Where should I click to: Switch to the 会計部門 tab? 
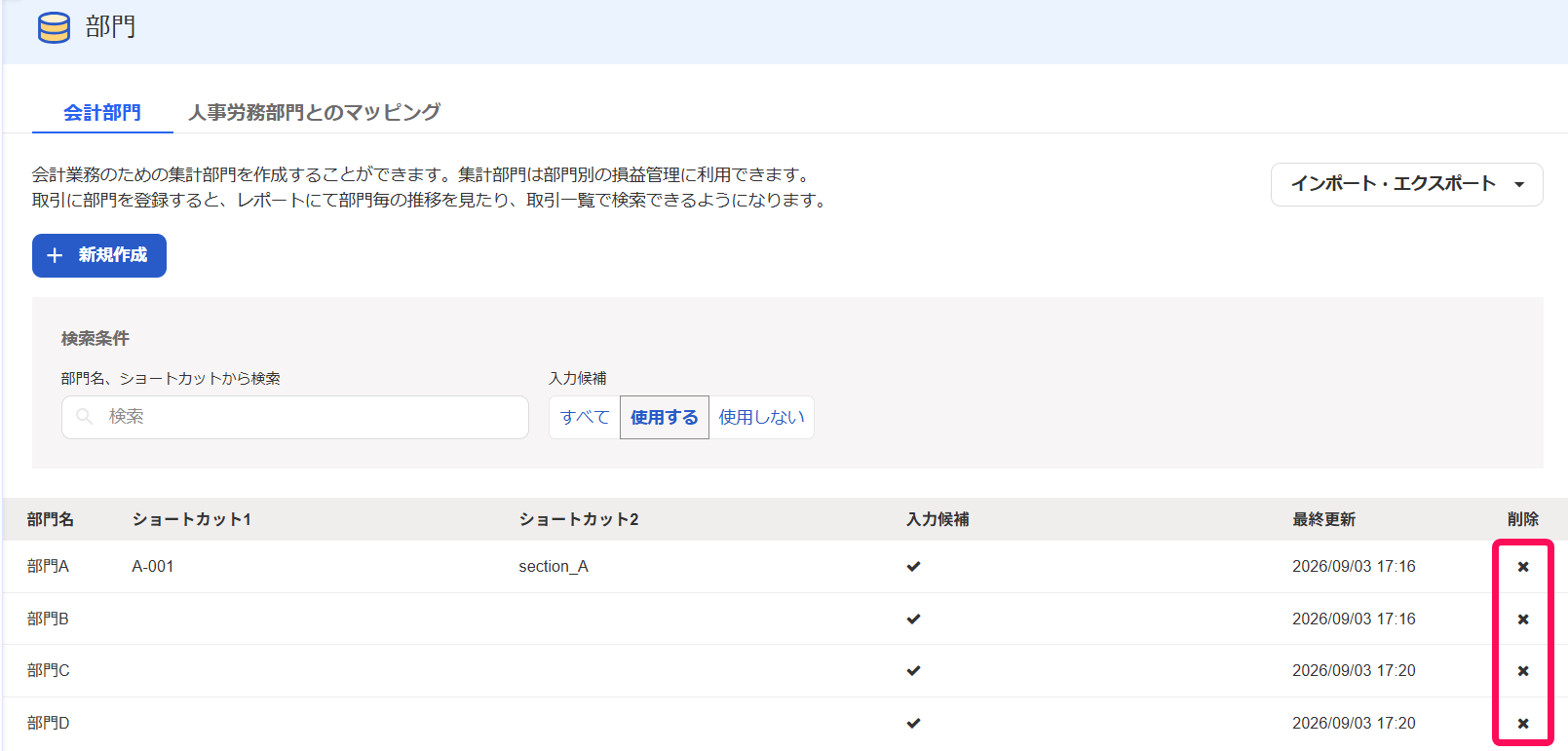tap(102, 113)
